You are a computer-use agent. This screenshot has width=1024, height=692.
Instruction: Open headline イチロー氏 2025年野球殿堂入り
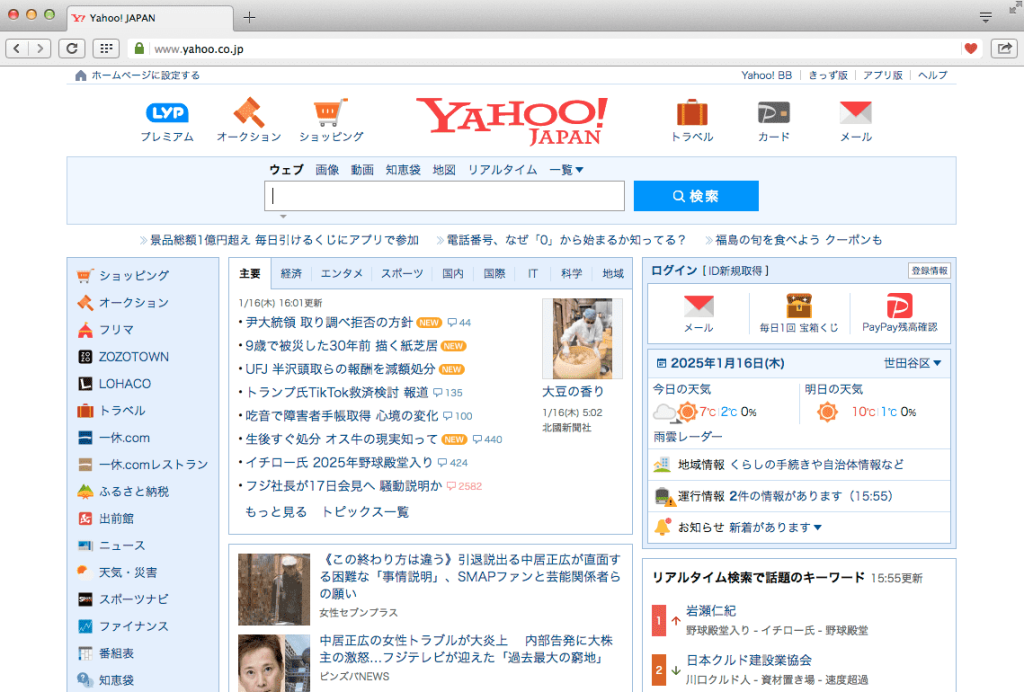tap(339, 463)
